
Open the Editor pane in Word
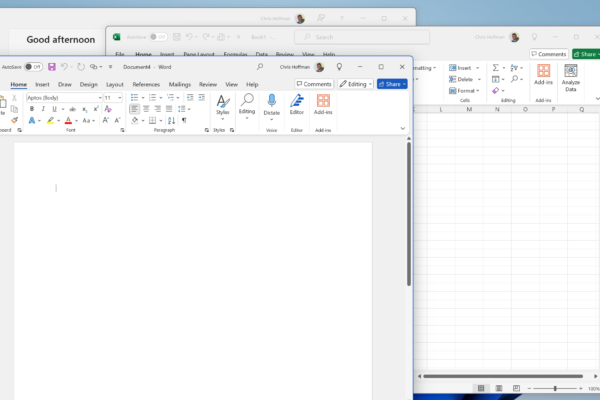[x=297, y=104]
